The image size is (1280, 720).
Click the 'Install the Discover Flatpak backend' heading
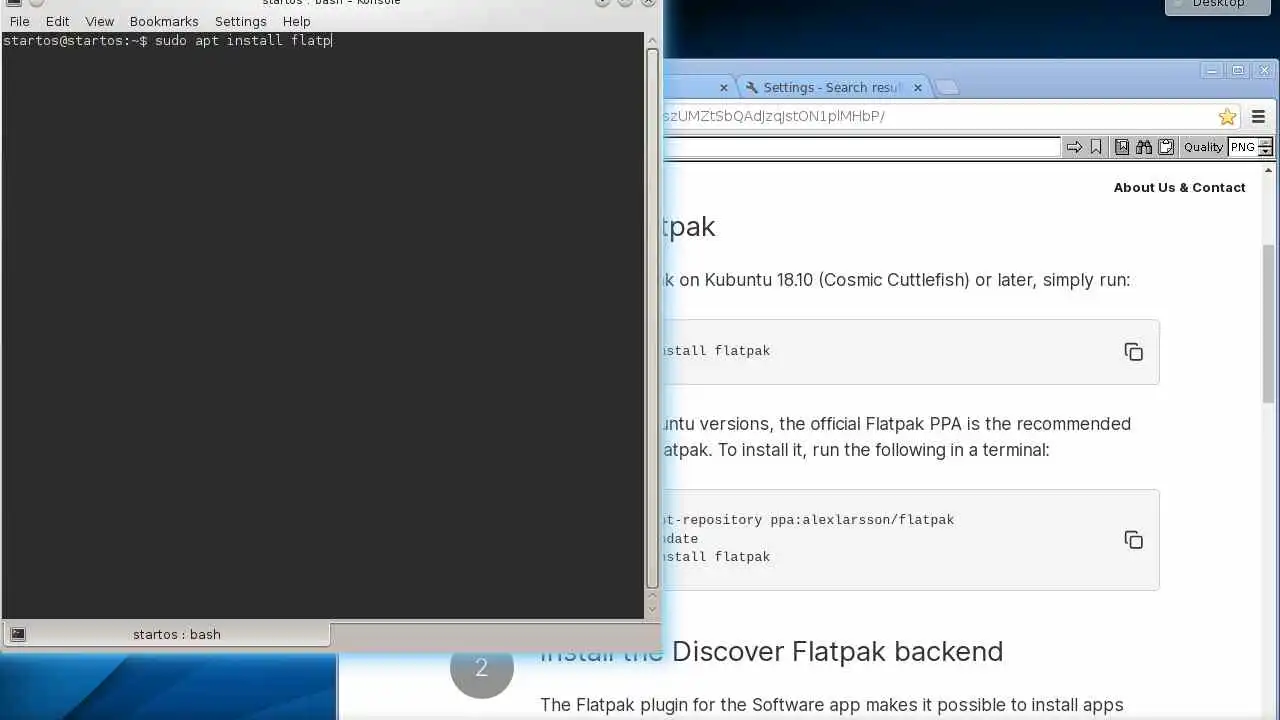[771, 652]
